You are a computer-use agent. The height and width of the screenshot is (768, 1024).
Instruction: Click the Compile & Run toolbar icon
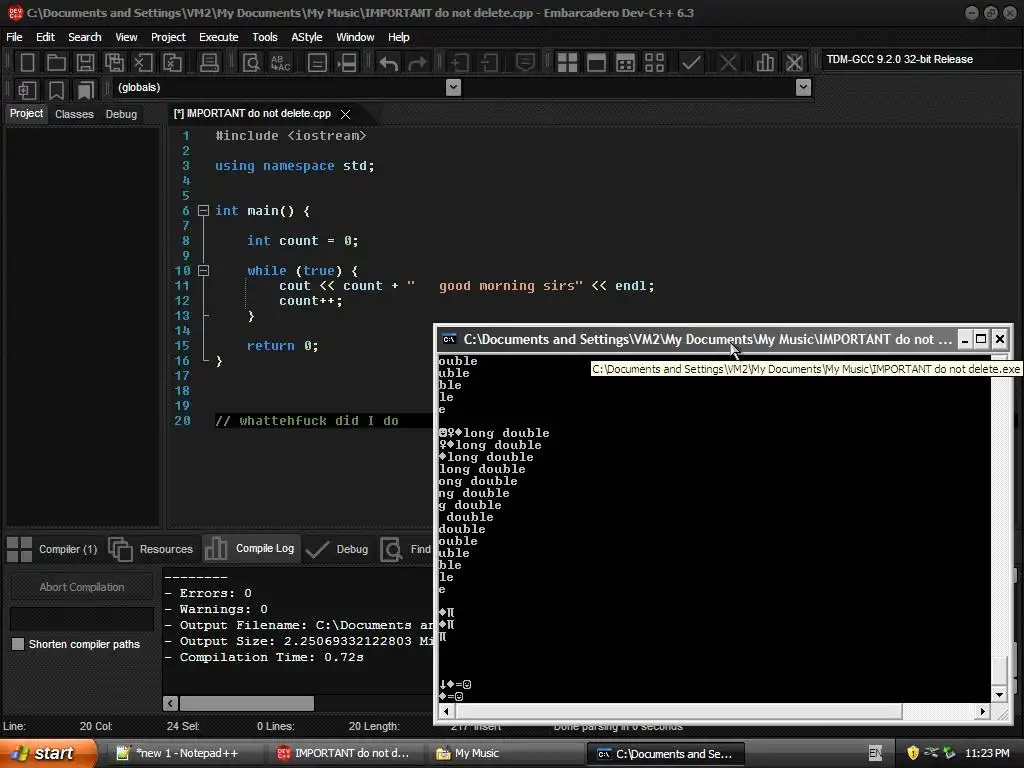coord(625,63)
